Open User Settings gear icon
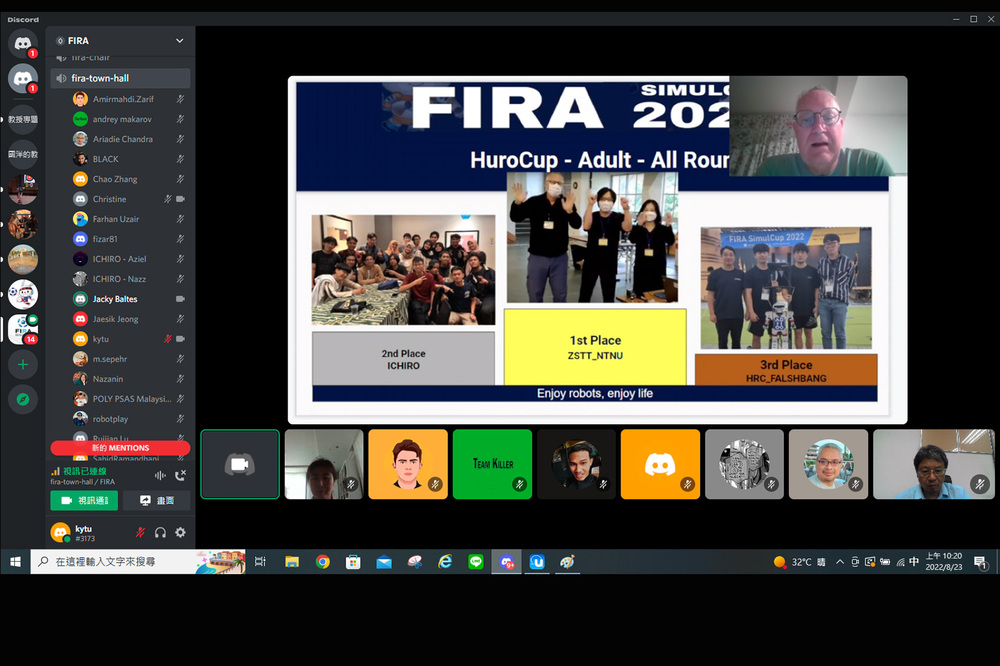1000x666 pixels. [180, 532]
